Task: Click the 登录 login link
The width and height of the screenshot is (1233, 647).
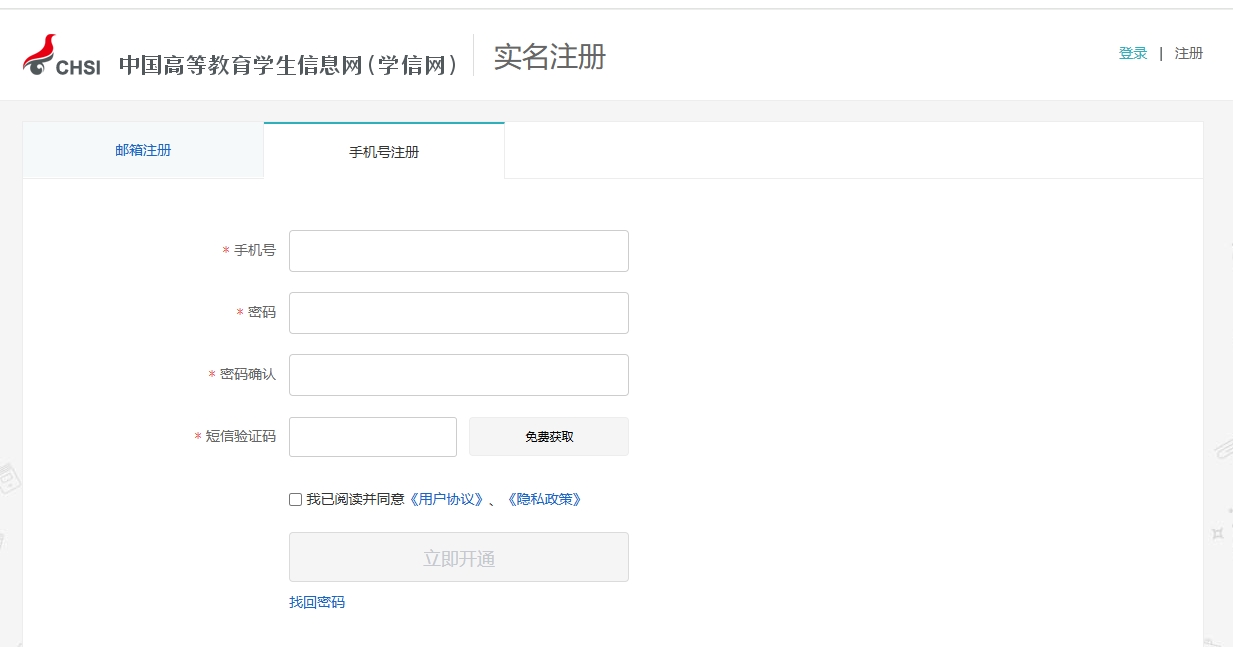Action: 1132,53
